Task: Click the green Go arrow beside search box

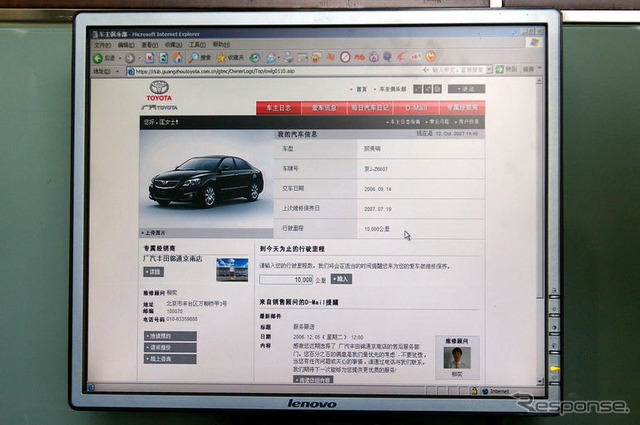Action: (x=500, y=69)
